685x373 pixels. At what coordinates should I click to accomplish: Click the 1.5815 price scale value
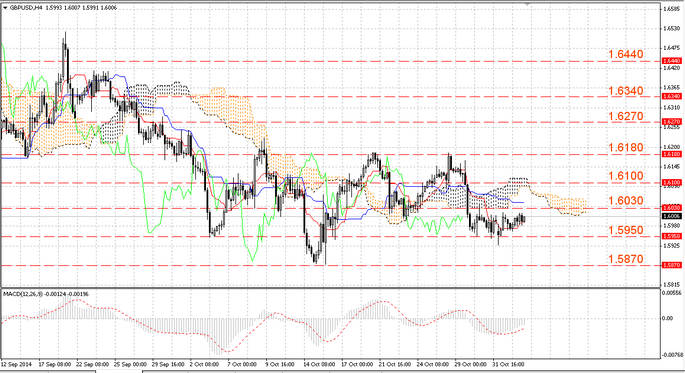tap(671, 285)
